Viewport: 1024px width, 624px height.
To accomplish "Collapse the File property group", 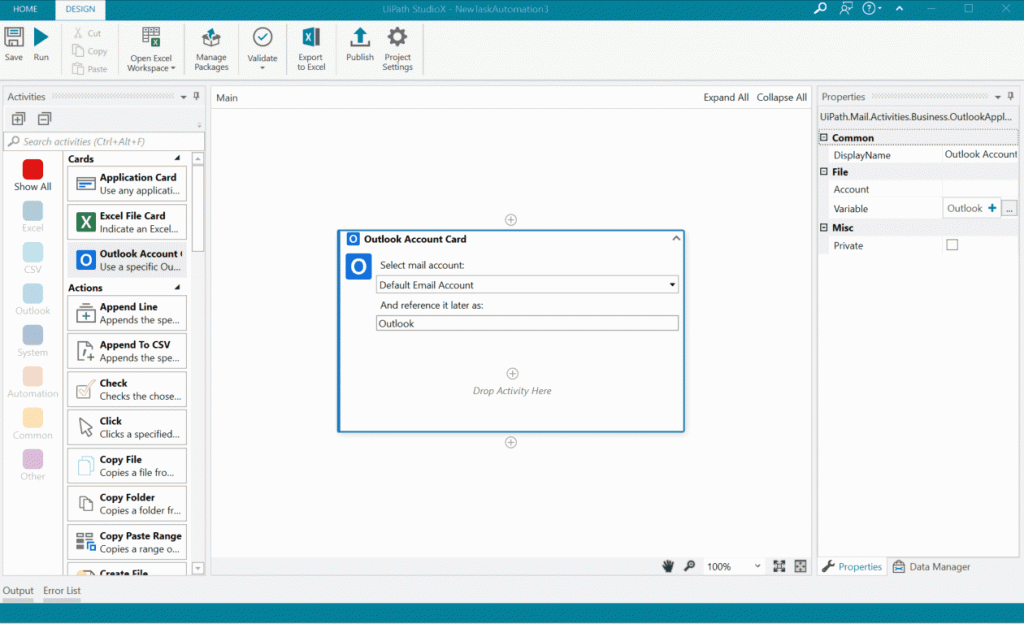I will coord(824,172).
